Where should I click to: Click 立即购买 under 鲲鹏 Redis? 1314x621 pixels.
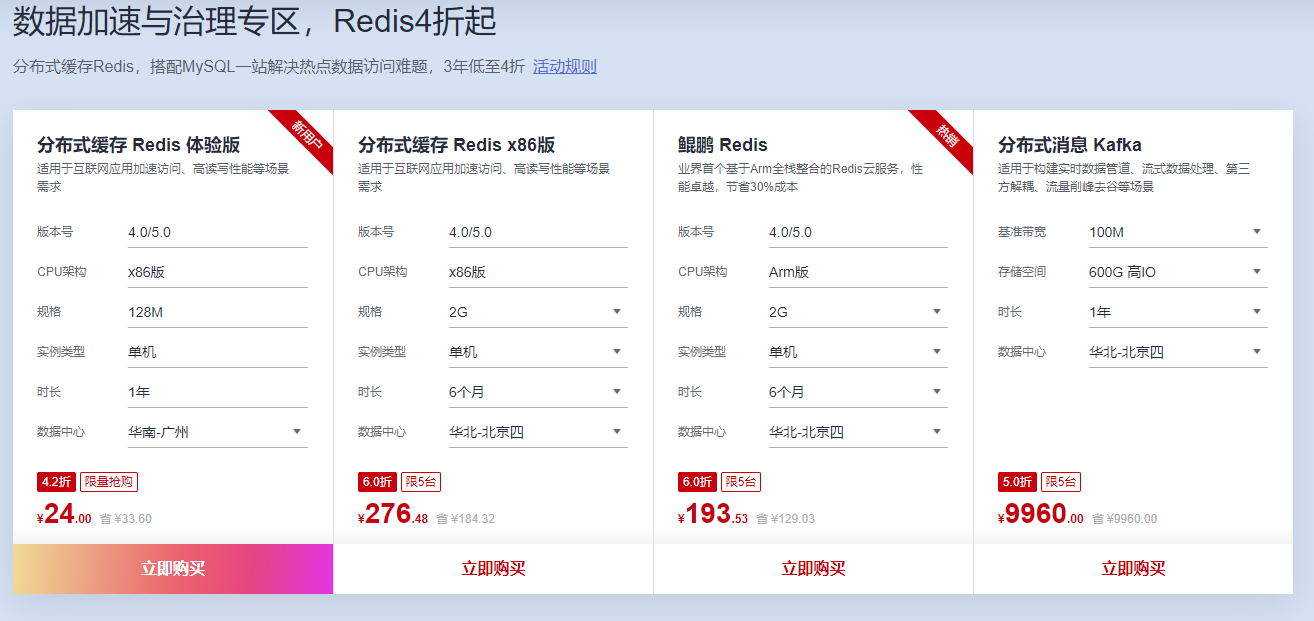point(813,569)
